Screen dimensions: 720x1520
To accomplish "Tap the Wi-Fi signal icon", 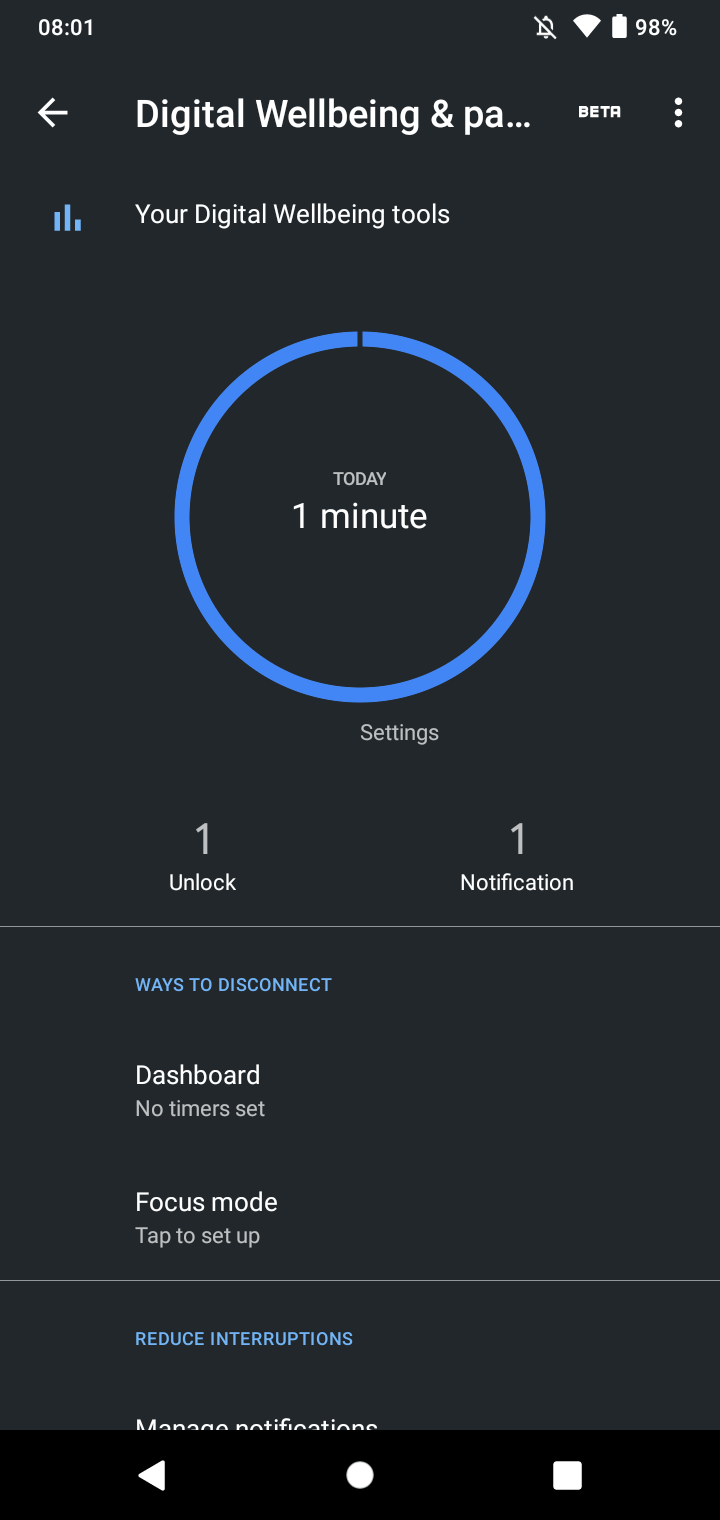I will [x=585, y=27].
